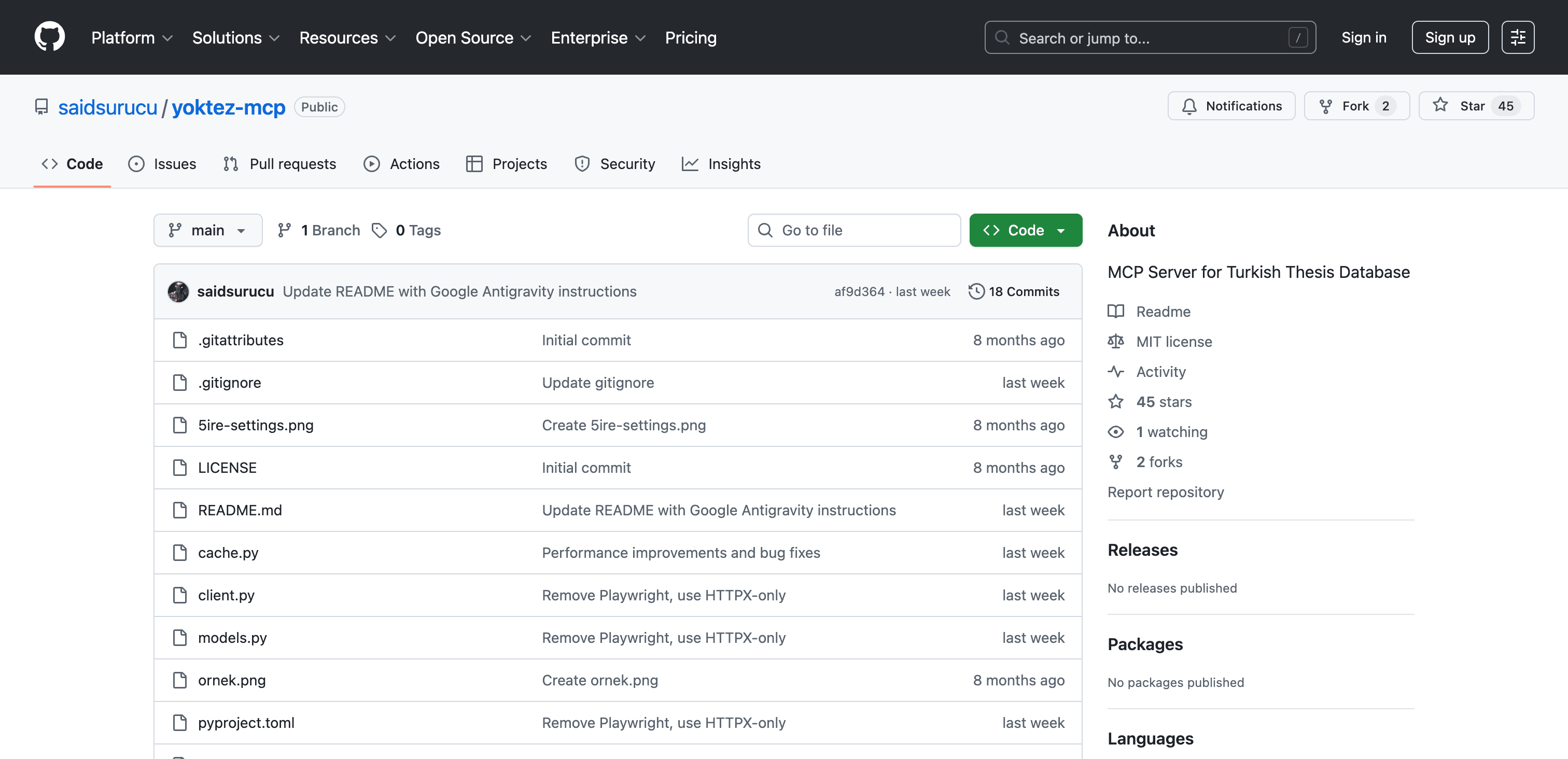Image resolution: width=1568 pixels, height=759 pixels.
Task: Focus the Search or jump to field
Action: (1150, 38)
